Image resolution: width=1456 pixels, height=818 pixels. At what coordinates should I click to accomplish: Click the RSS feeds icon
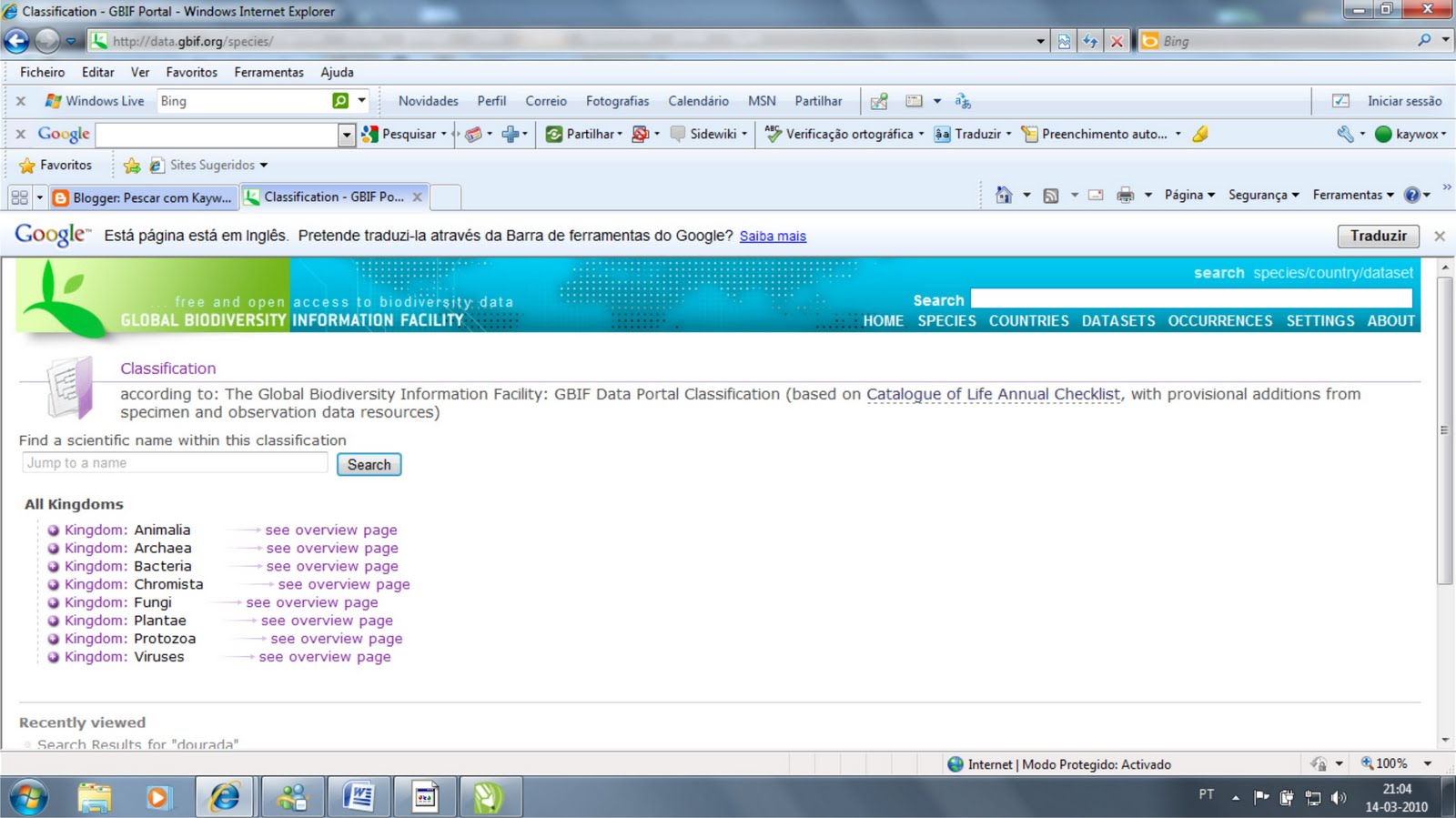pos(1051,195)
